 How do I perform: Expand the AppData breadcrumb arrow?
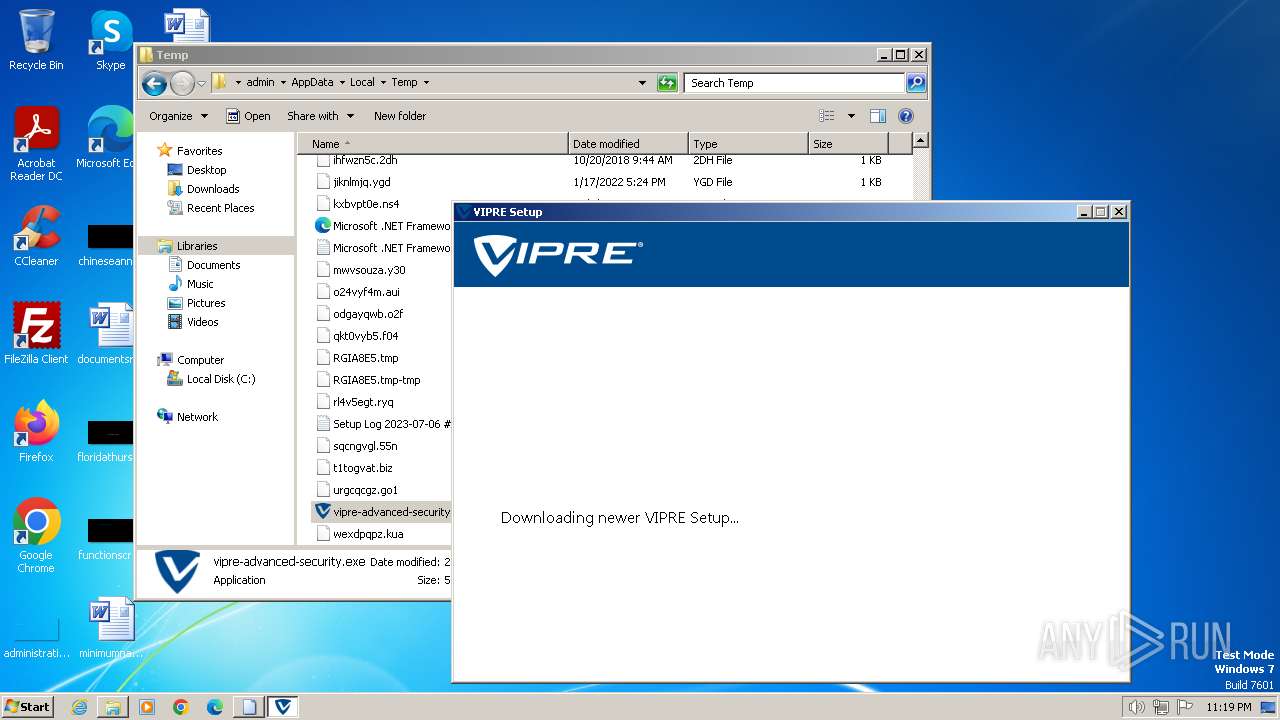[x=341, y=83]
